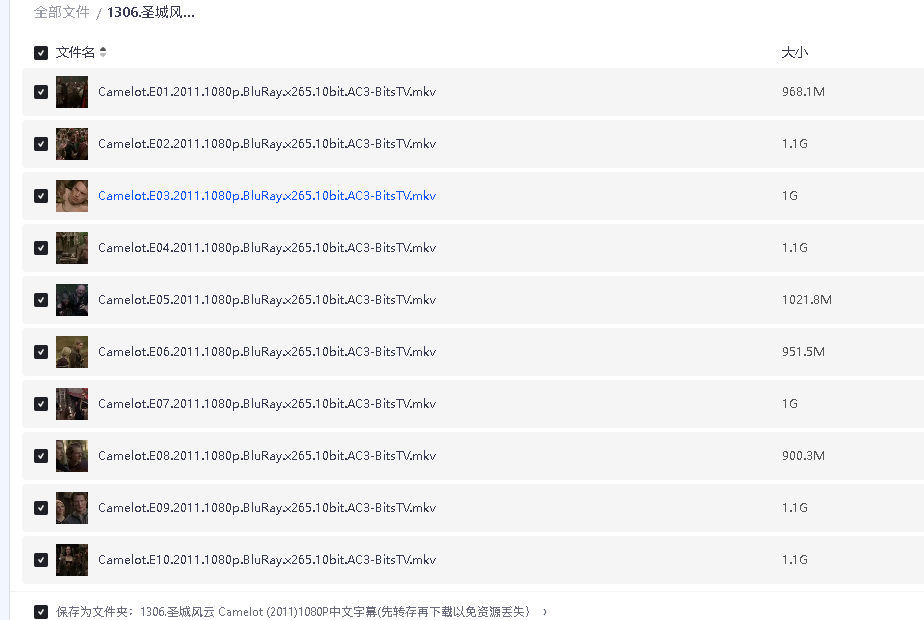The image size is (924, 620).
Task: Deselect the Camelot E08 file checkbox
Action: tap(41, 456)
